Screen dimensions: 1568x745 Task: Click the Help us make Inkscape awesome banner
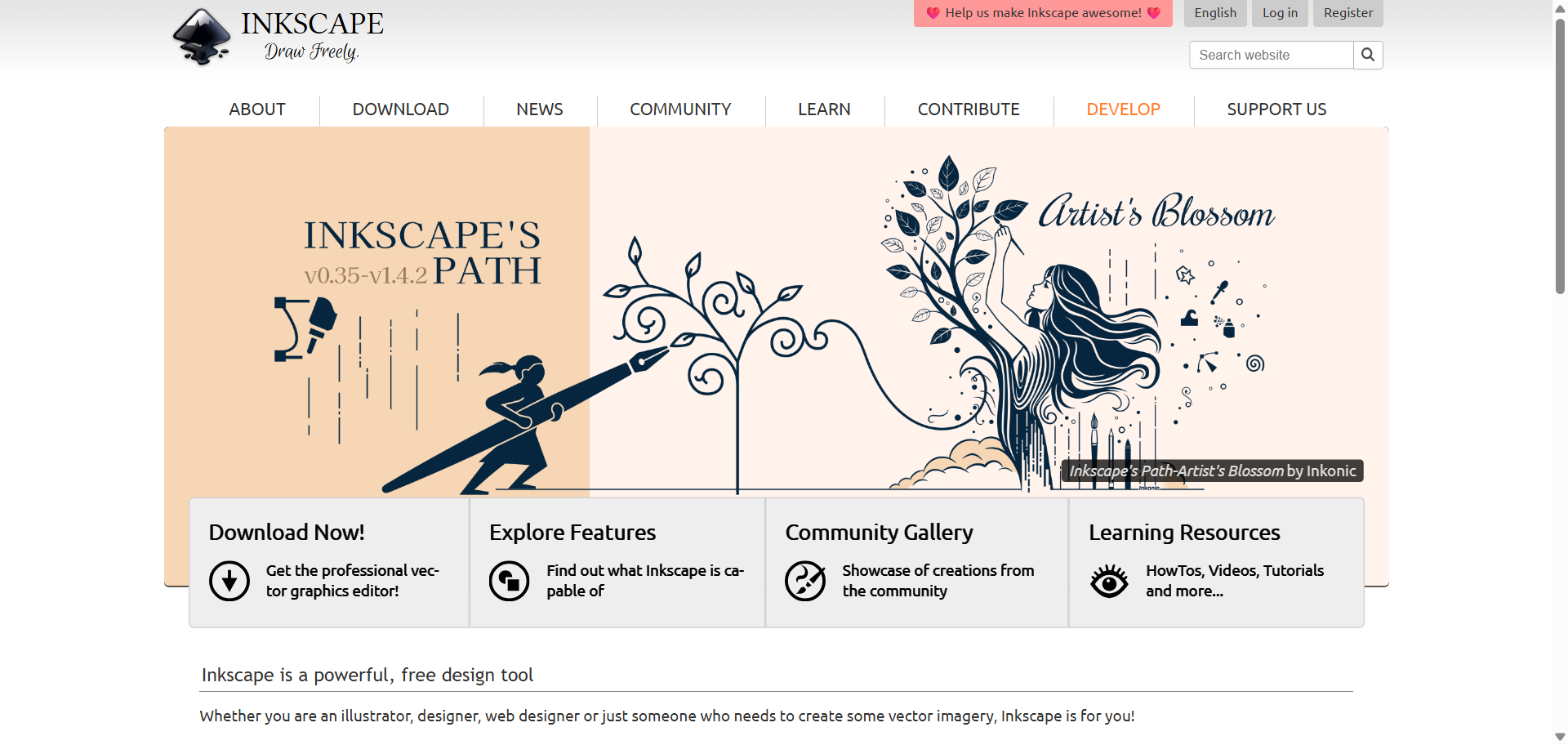(x=1043, y=13)
